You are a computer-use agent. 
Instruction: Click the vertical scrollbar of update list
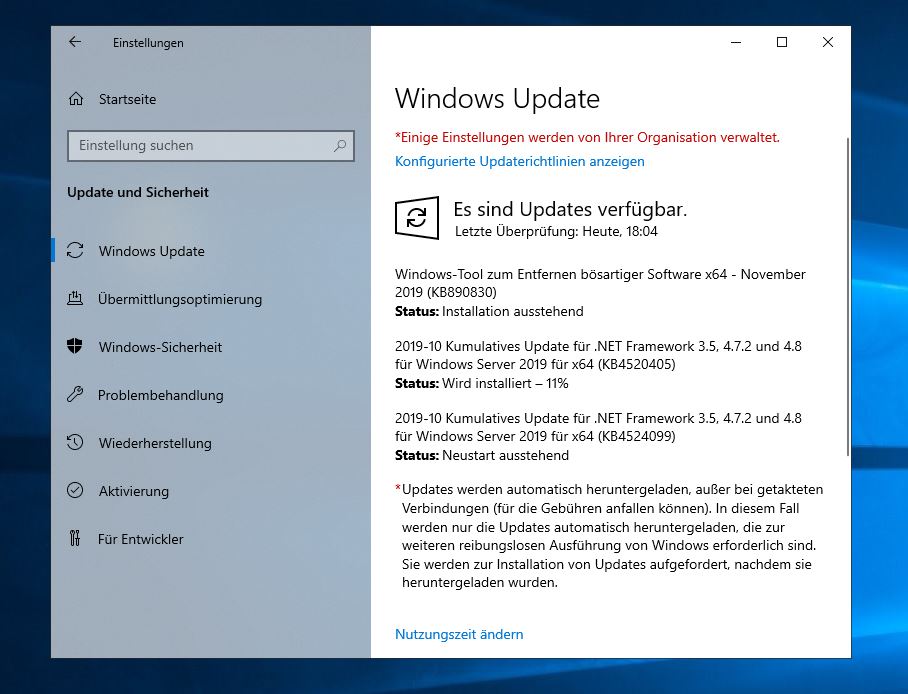(848, 296)
